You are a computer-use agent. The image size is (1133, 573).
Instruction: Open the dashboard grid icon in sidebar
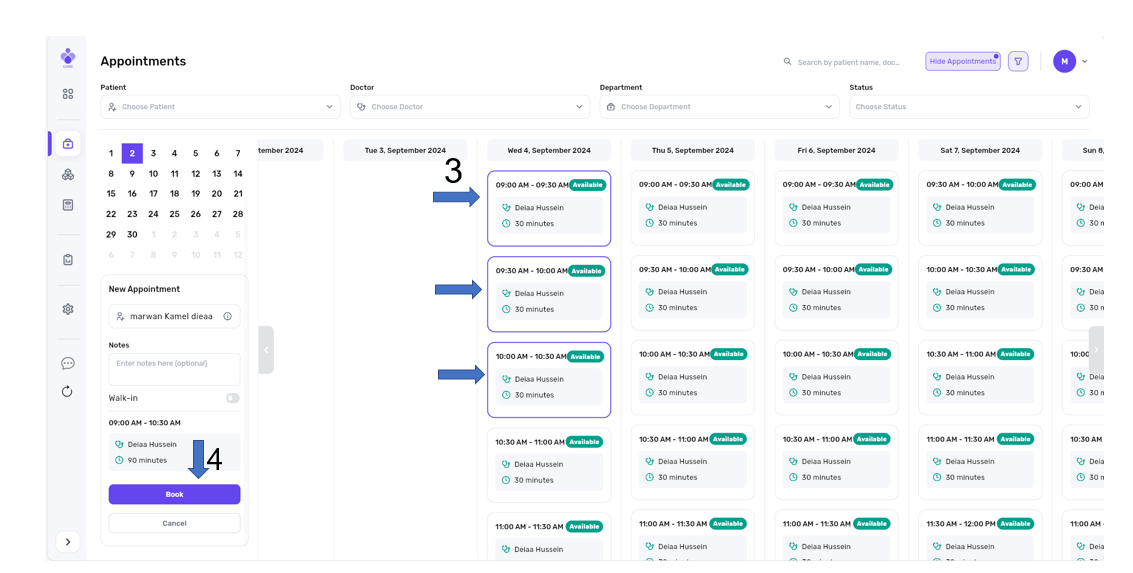(x=68, y=94)
